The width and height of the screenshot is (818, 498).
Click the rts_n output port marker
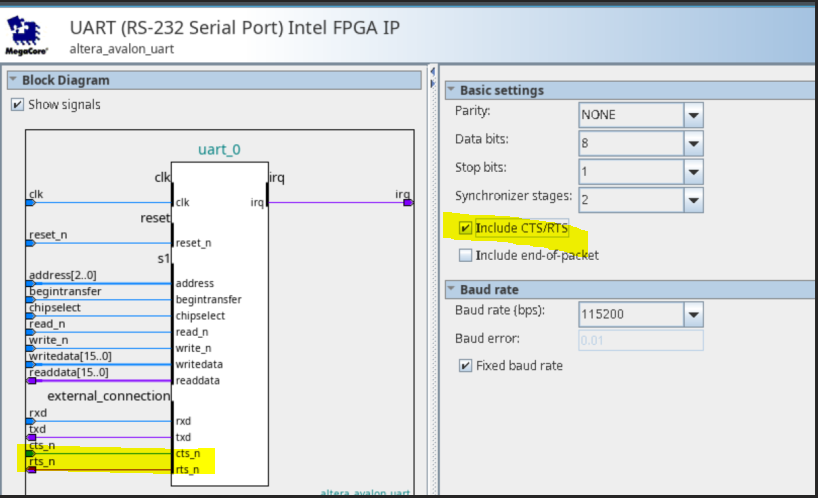[x=32, y=469]
